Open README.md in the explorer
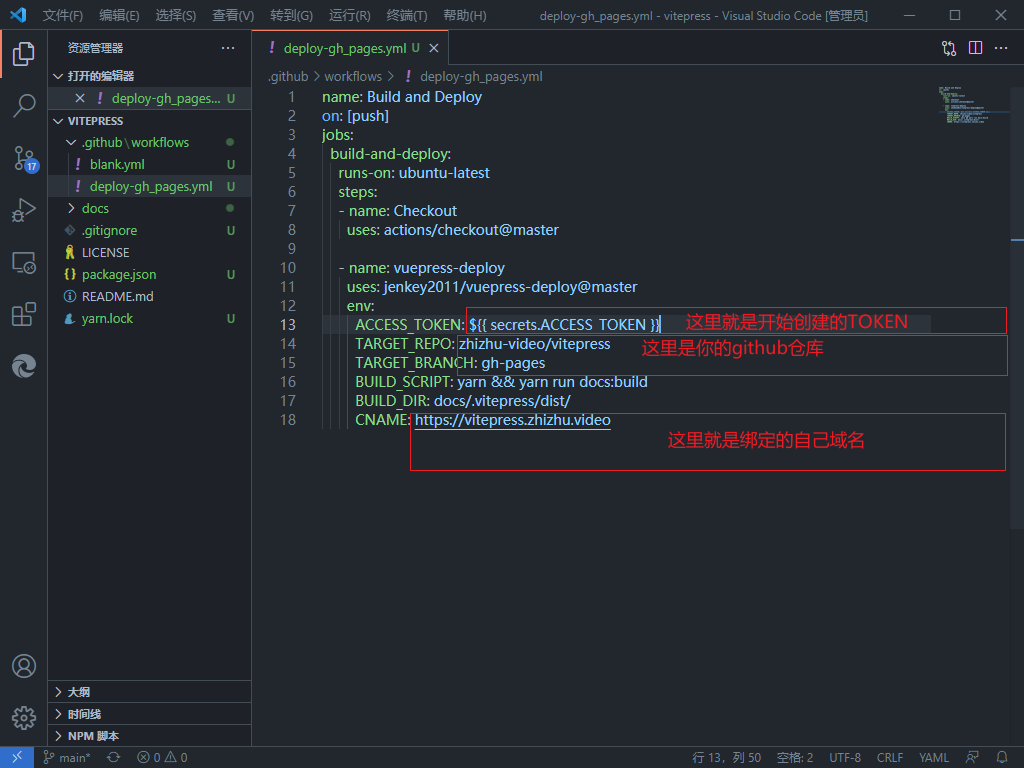Screen dimensions: 1024x768 pos(150,296)
